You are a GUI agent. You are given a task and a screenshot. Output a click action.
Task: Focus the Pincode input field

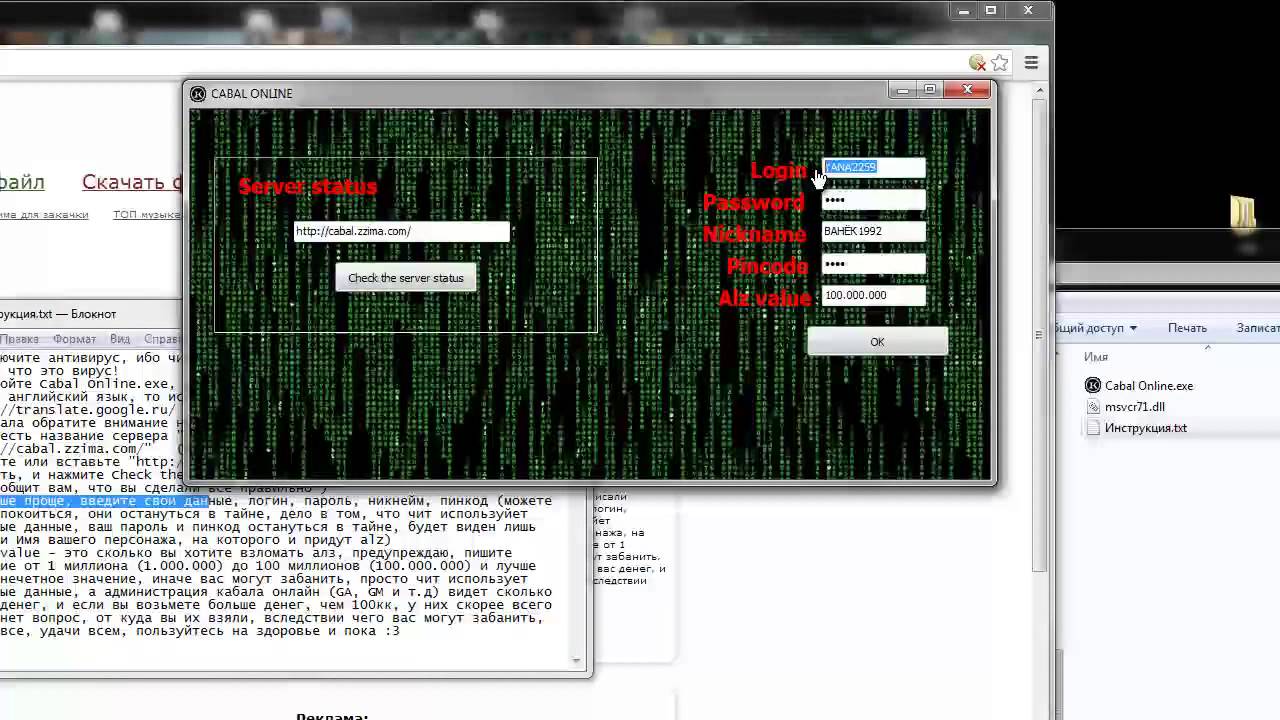(873, 264)
